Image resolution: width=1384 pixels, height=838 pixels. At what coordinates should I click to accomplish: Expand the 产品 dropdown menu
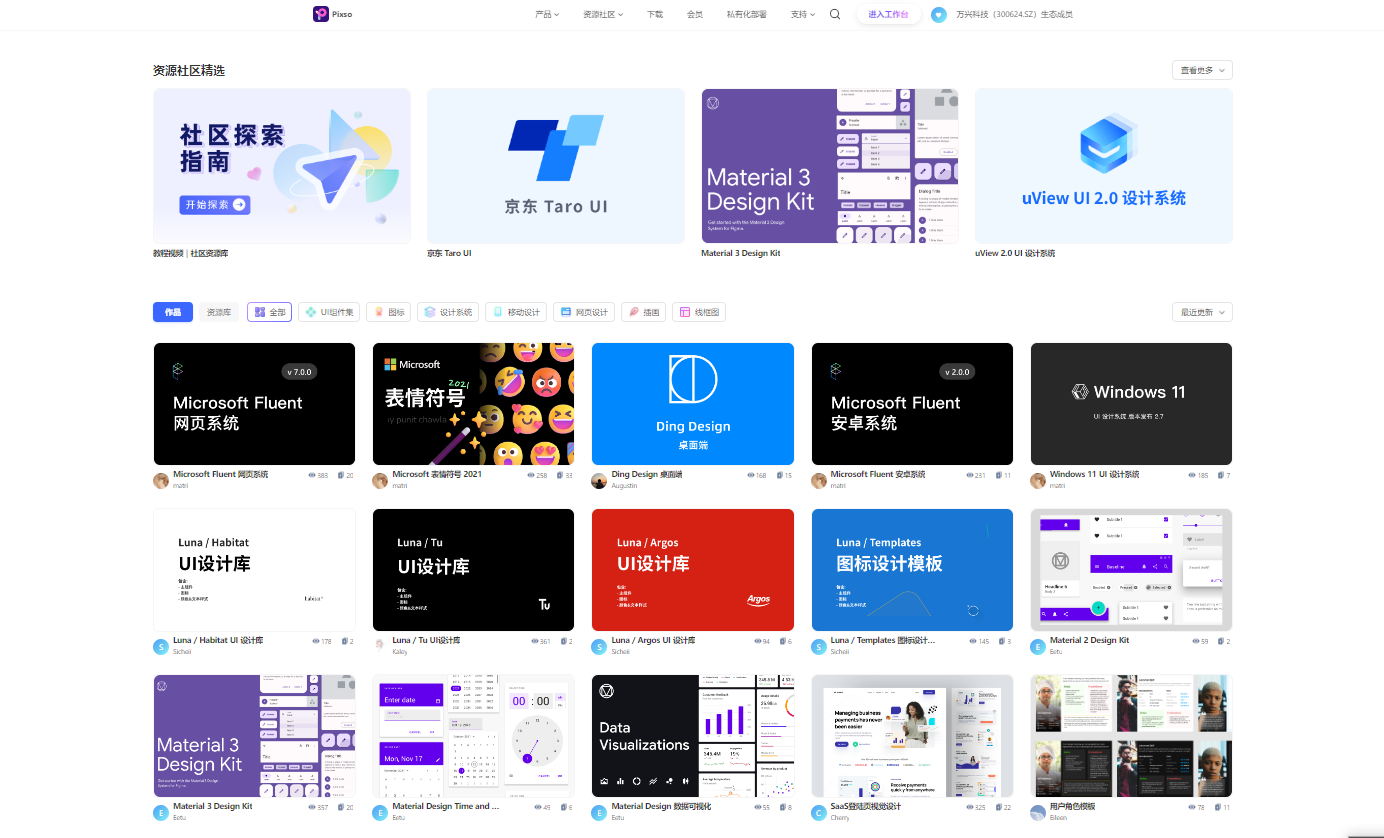(547, 14)
